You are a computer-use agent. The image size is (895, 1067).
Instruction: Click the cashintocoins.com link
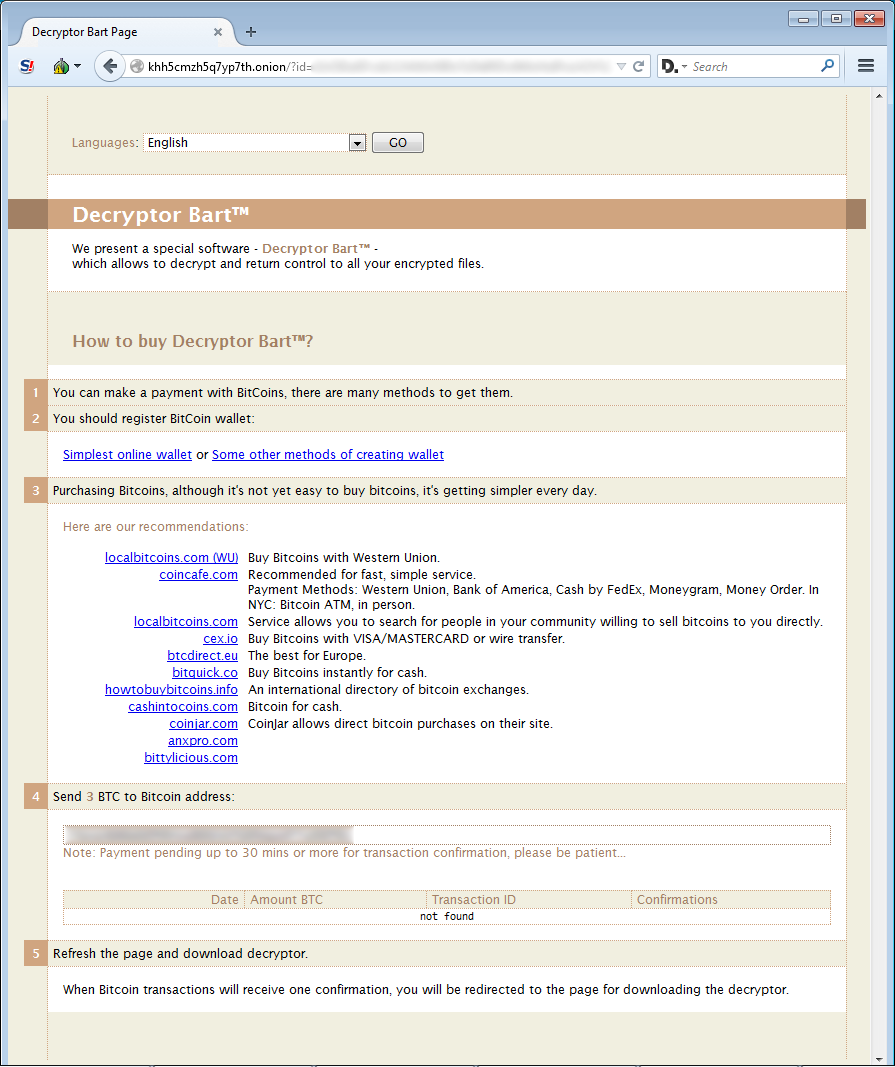coord(183,707)
